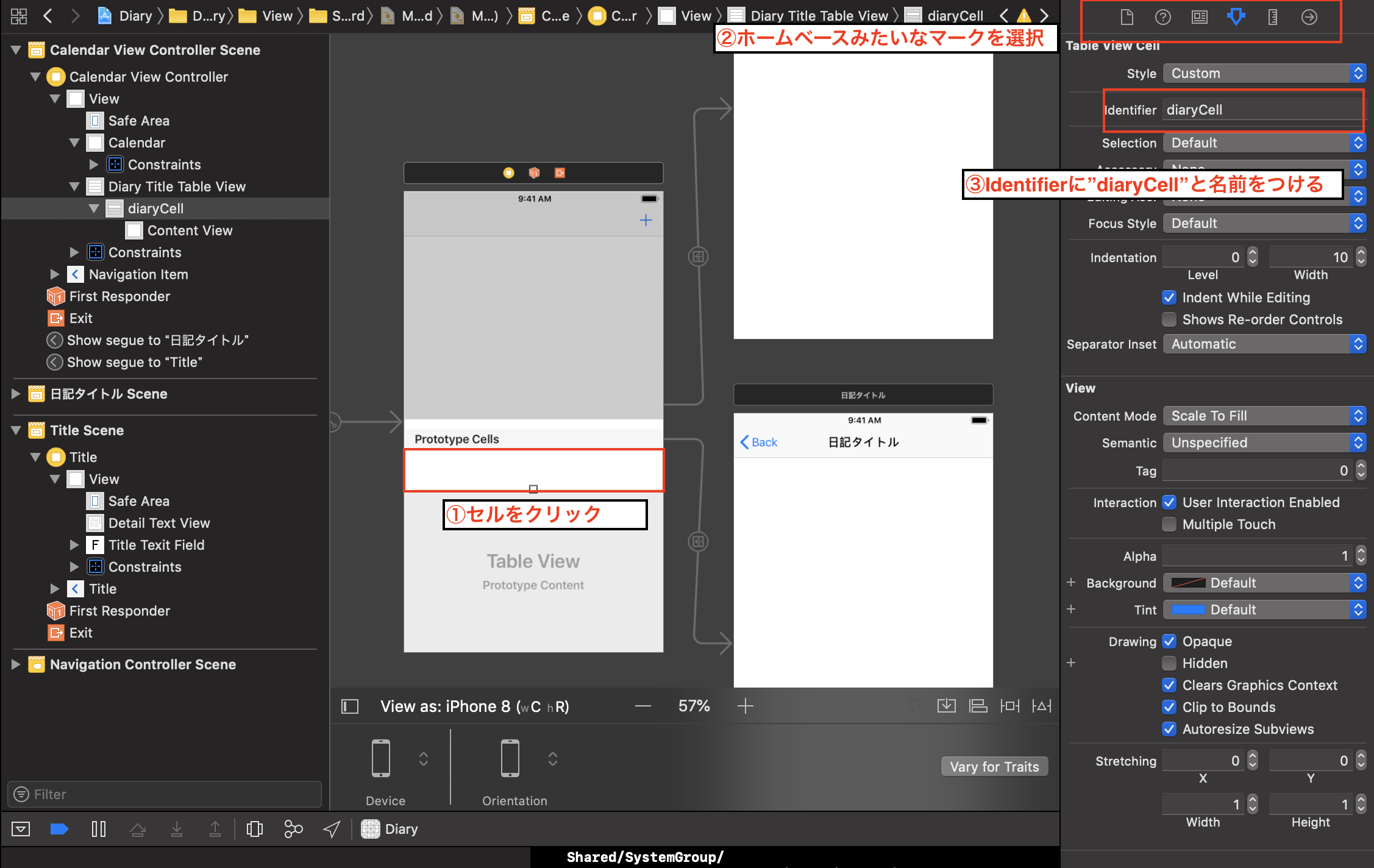
Task: Select Detail Text View in outline
Action: click(x=158, y=523)
